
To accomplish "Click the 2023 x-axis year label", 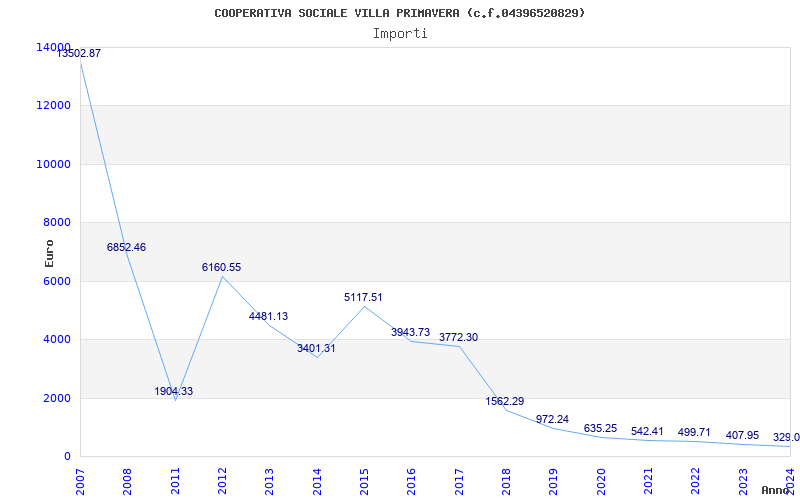I will 743,482.
